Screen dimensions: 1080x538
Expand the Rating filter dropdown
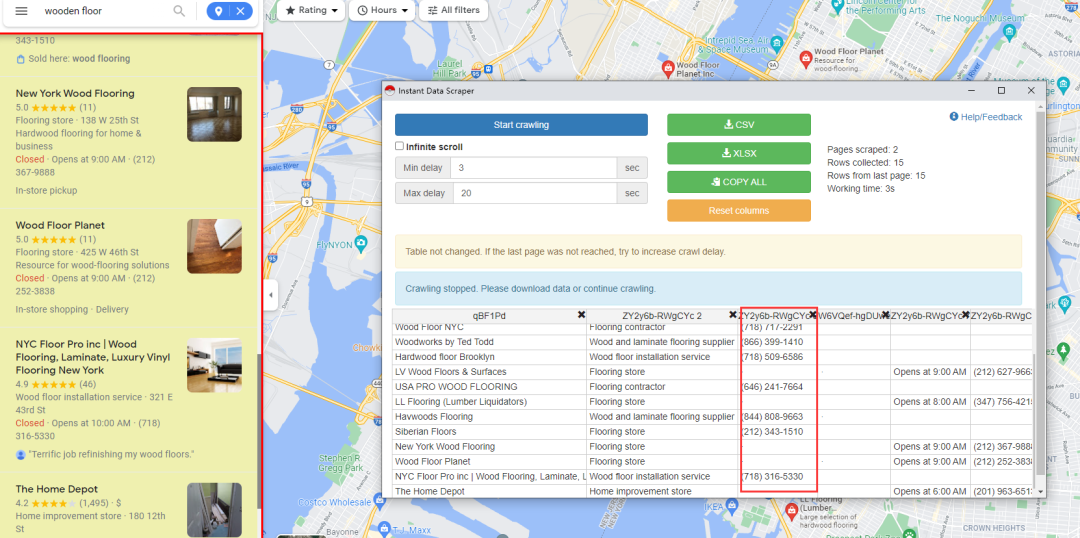[311, 10]
